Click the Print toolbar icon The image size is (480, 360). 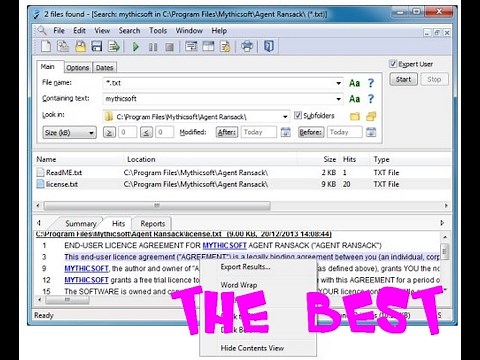(247, 46)
